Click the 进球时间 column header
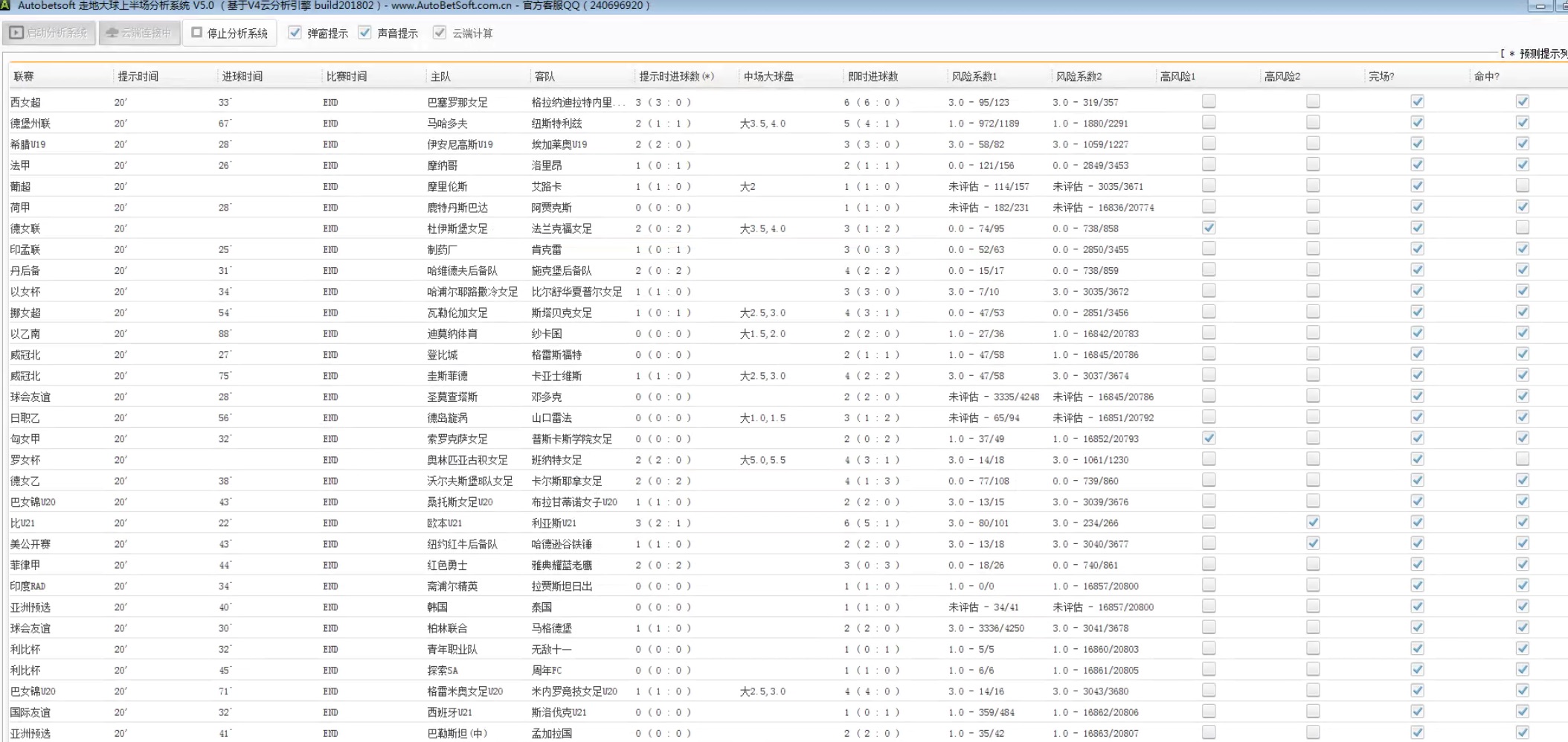The image size is (1568, 742). 242,76
